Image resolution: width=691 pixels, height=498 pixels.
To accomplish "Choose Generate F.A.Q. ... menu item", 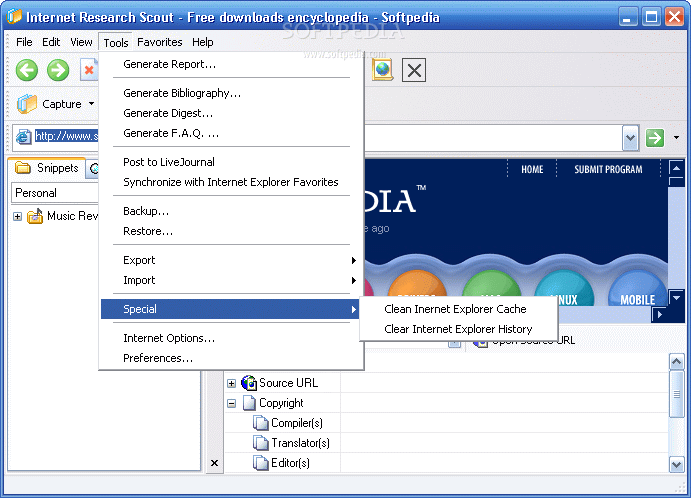I will coord(232,133).
